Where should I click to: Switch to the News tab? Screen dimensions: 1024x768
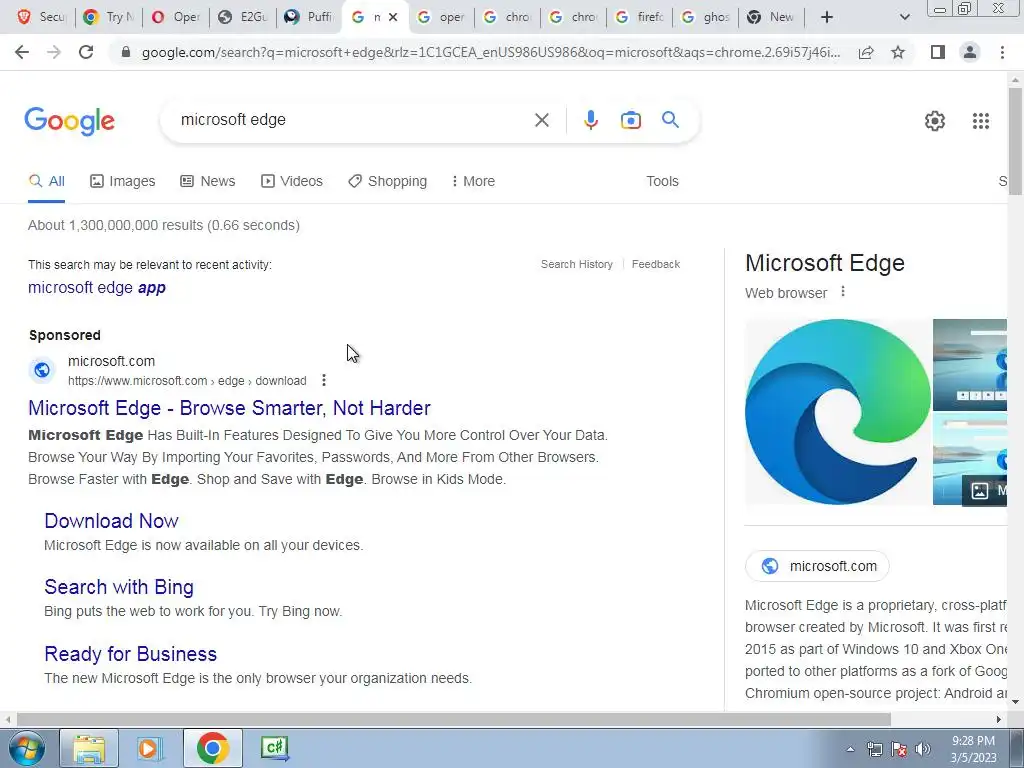tap(208, 181)
